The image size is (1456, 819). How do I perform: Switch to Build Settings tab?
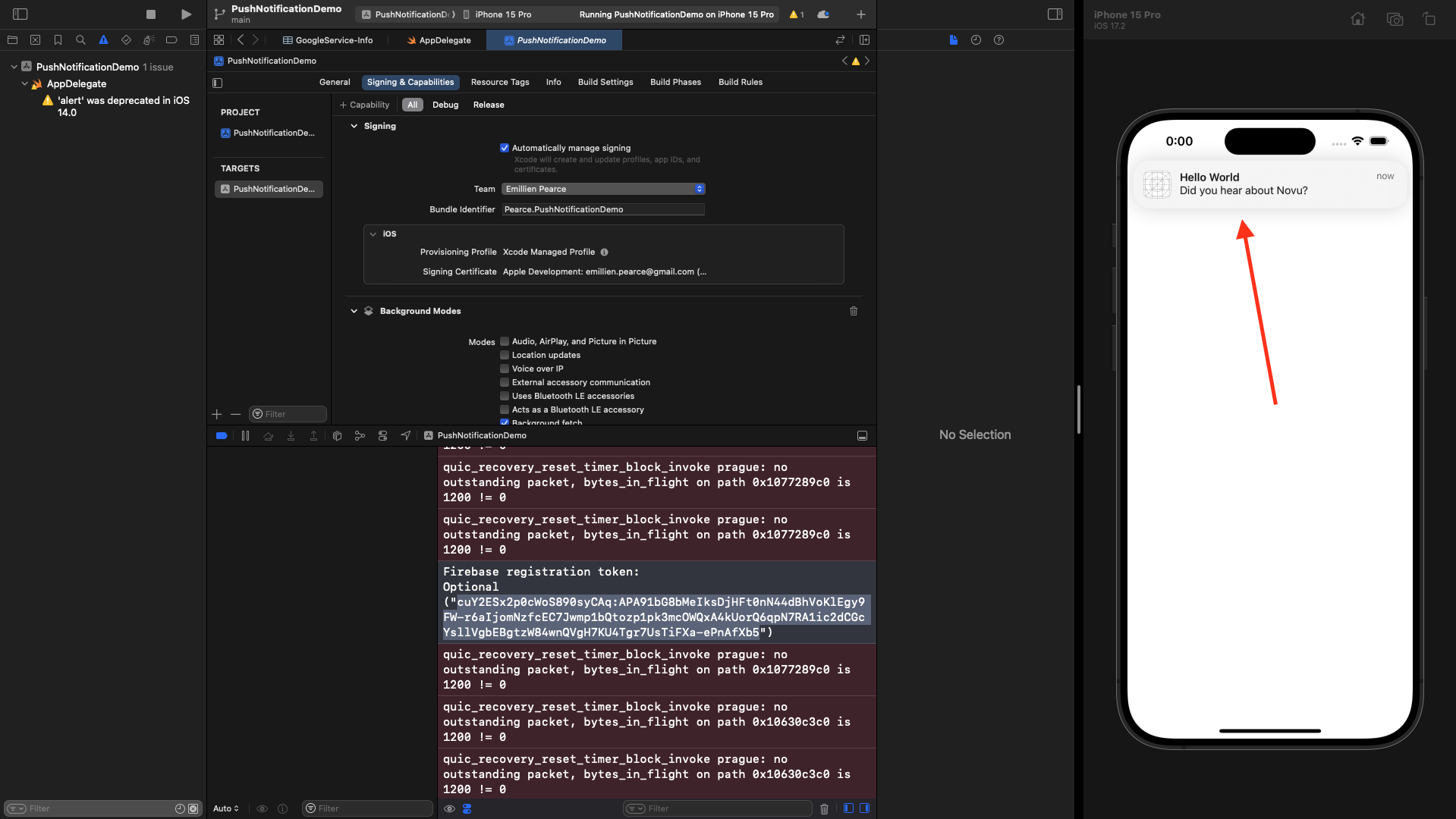pyautogui.click(x=605, y=82)
